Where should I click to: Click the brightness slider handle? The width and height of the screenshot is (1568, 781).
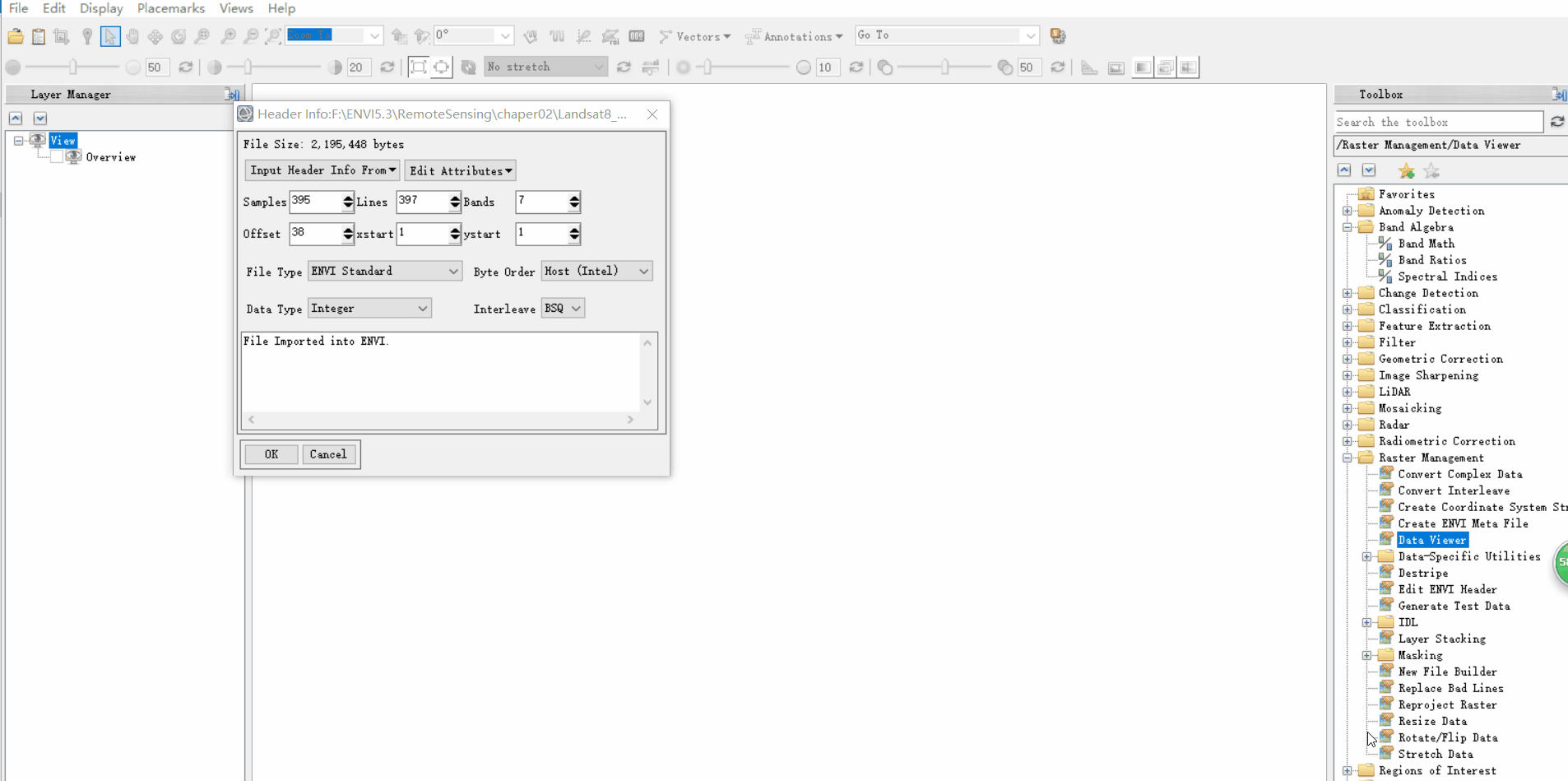tap(73, 67)
